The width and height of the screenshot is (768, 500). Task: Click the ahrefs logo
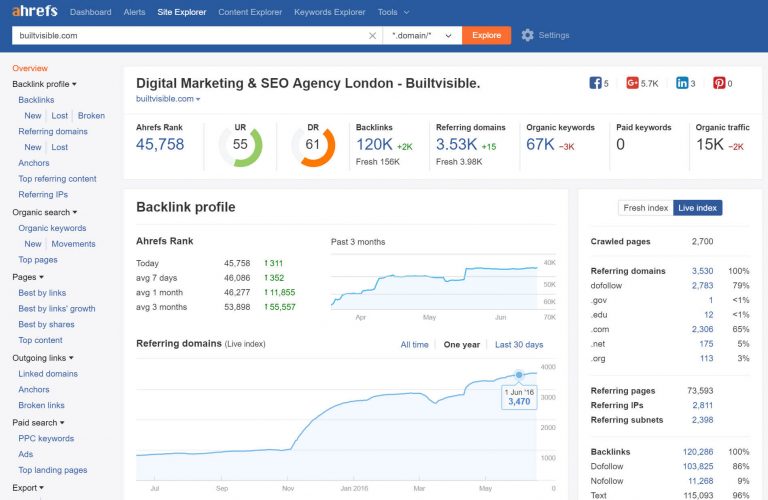[x=35, y=11]
